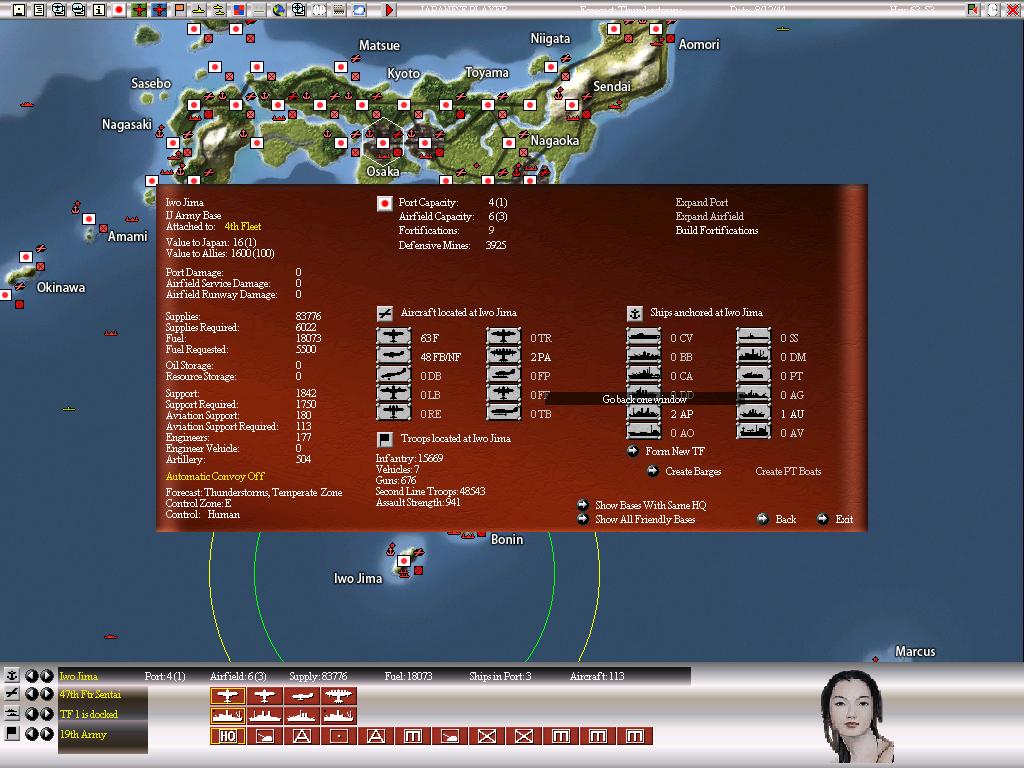Click the 2 PA patrol aircraft icon
The height and width of the screenshot is (768, 1024).
tap(504, 356)
